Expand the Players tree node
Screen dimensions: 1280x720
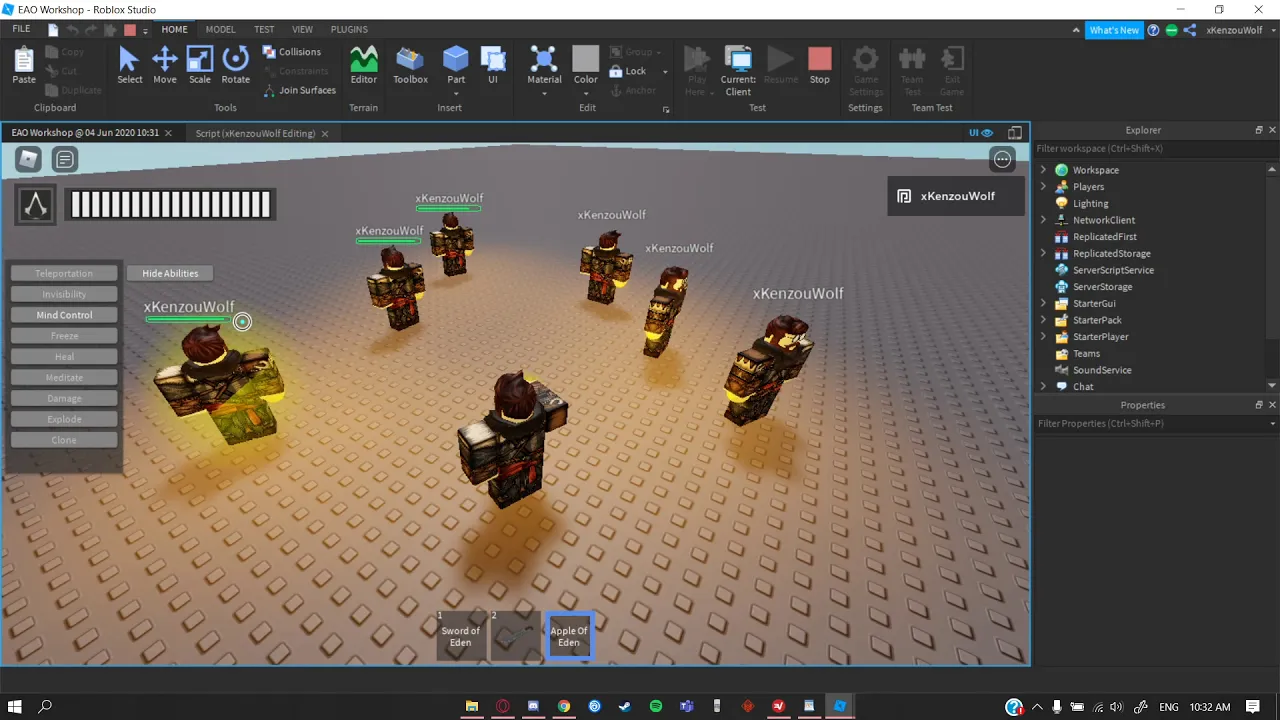[1043, 187]
